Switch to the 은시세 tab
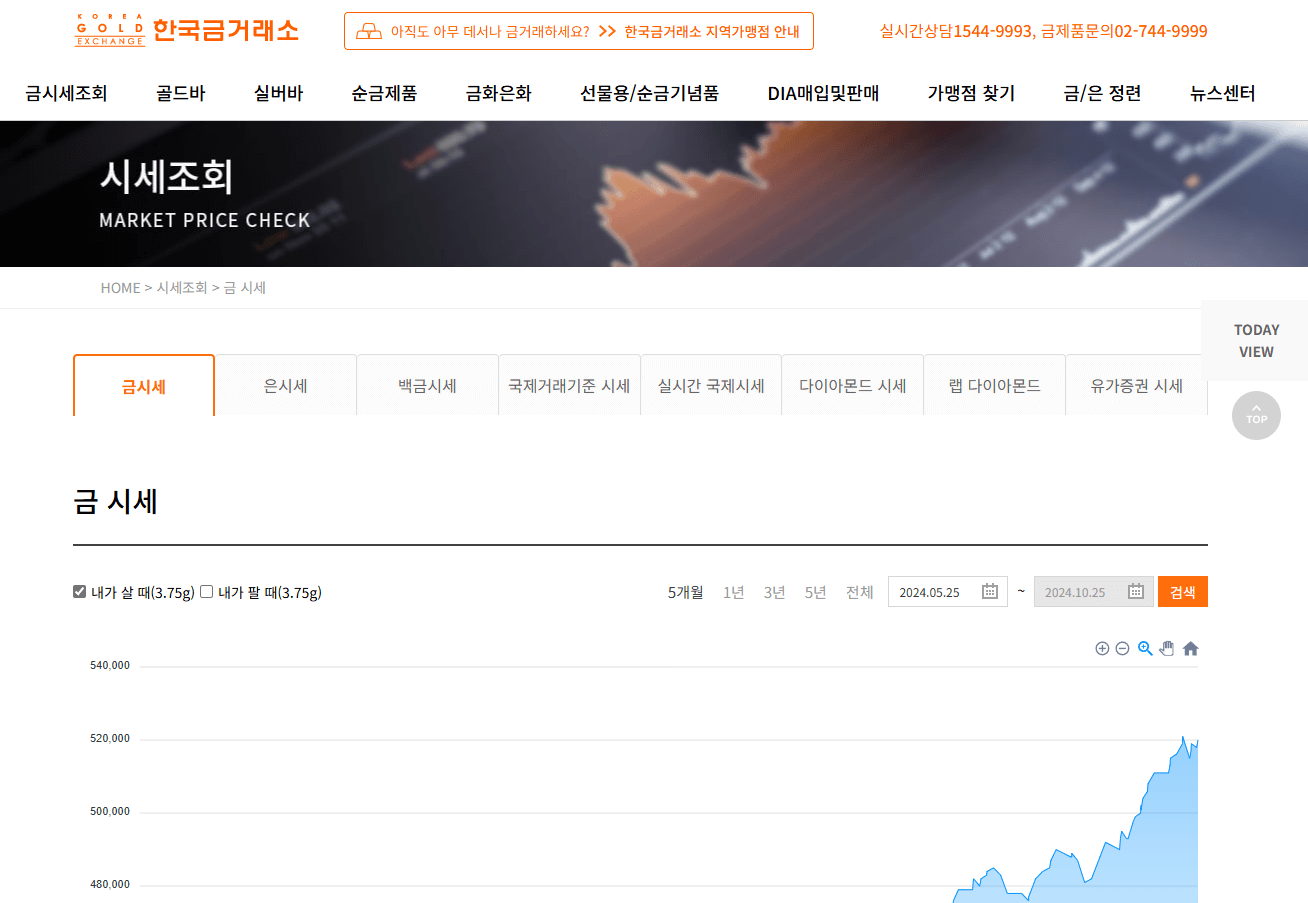This screenshot has height=903, width=1308. 285,385
